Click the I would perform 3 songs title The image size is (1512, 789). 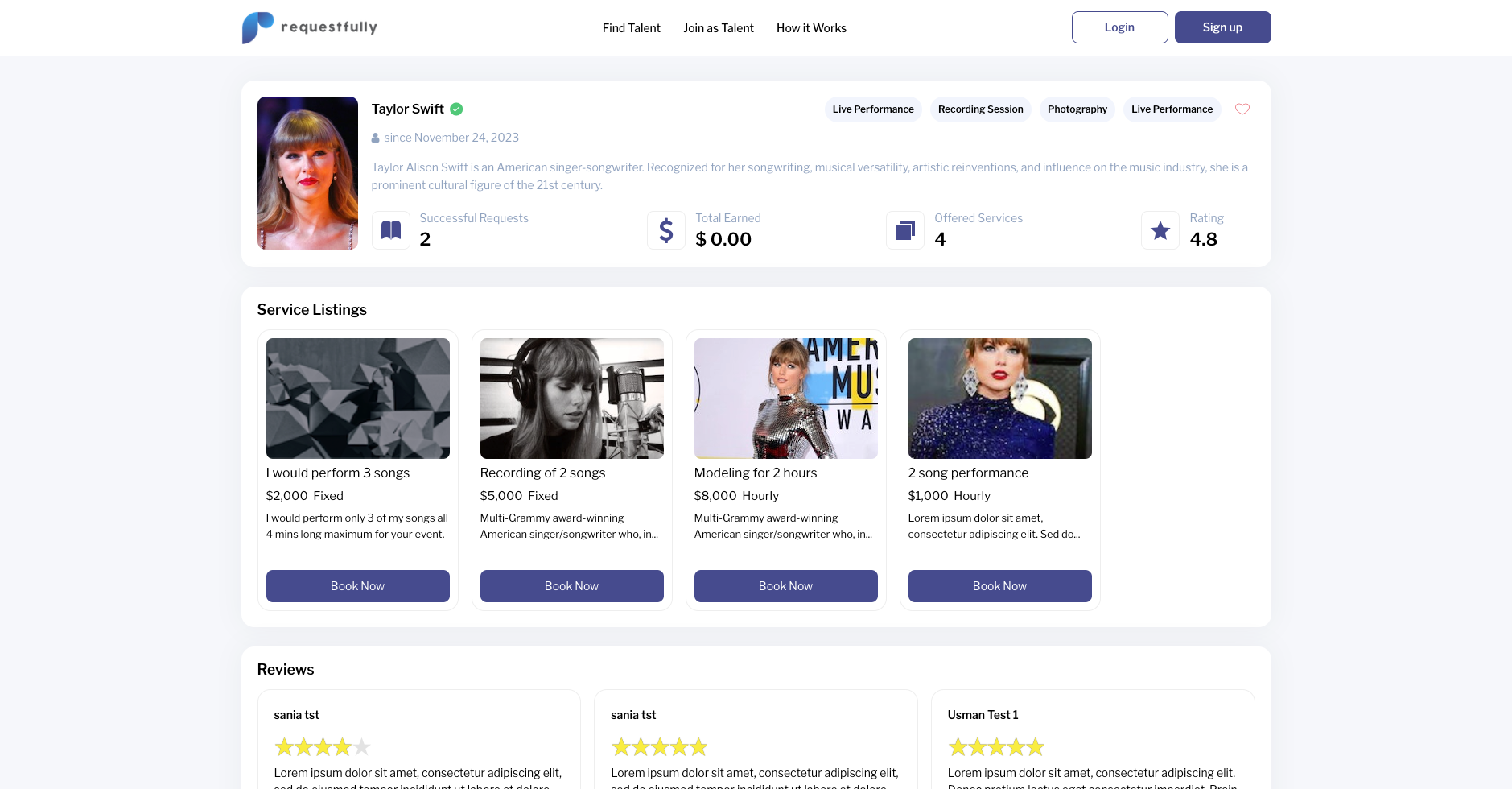(x=338, y=473)
